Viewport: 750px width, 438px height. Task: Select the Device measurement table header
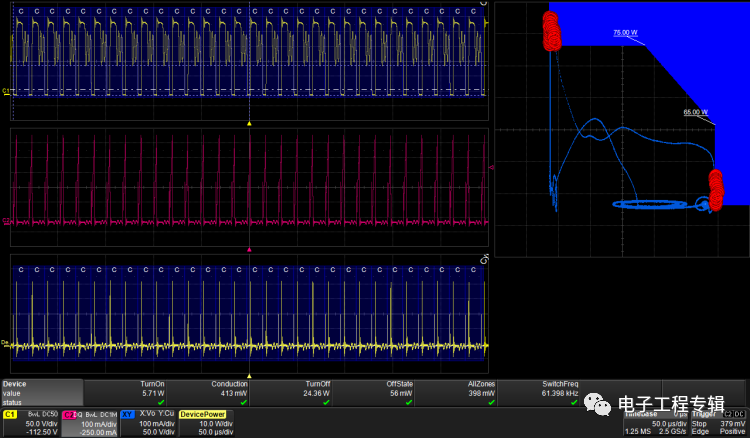coord(14,384)
